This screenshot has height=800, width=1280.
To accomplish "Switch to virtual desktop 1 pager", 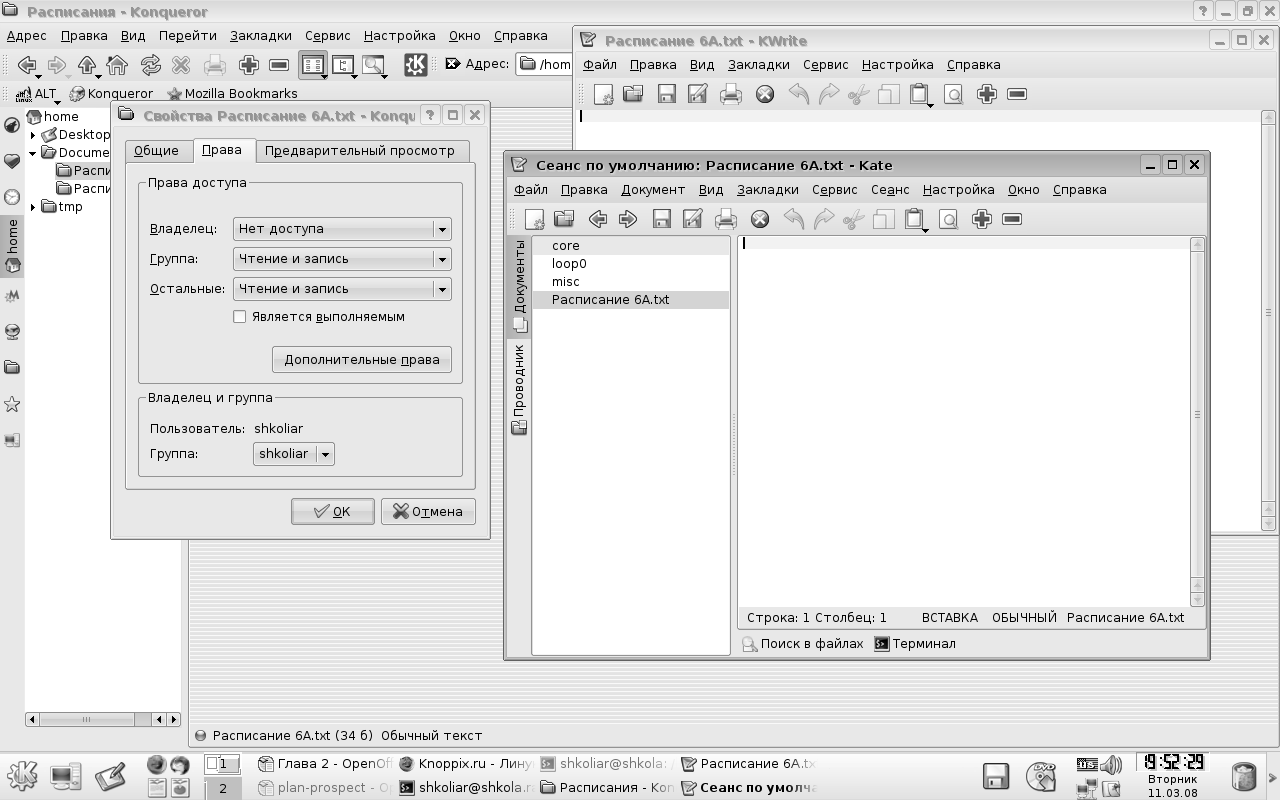I will pos(223,764).
